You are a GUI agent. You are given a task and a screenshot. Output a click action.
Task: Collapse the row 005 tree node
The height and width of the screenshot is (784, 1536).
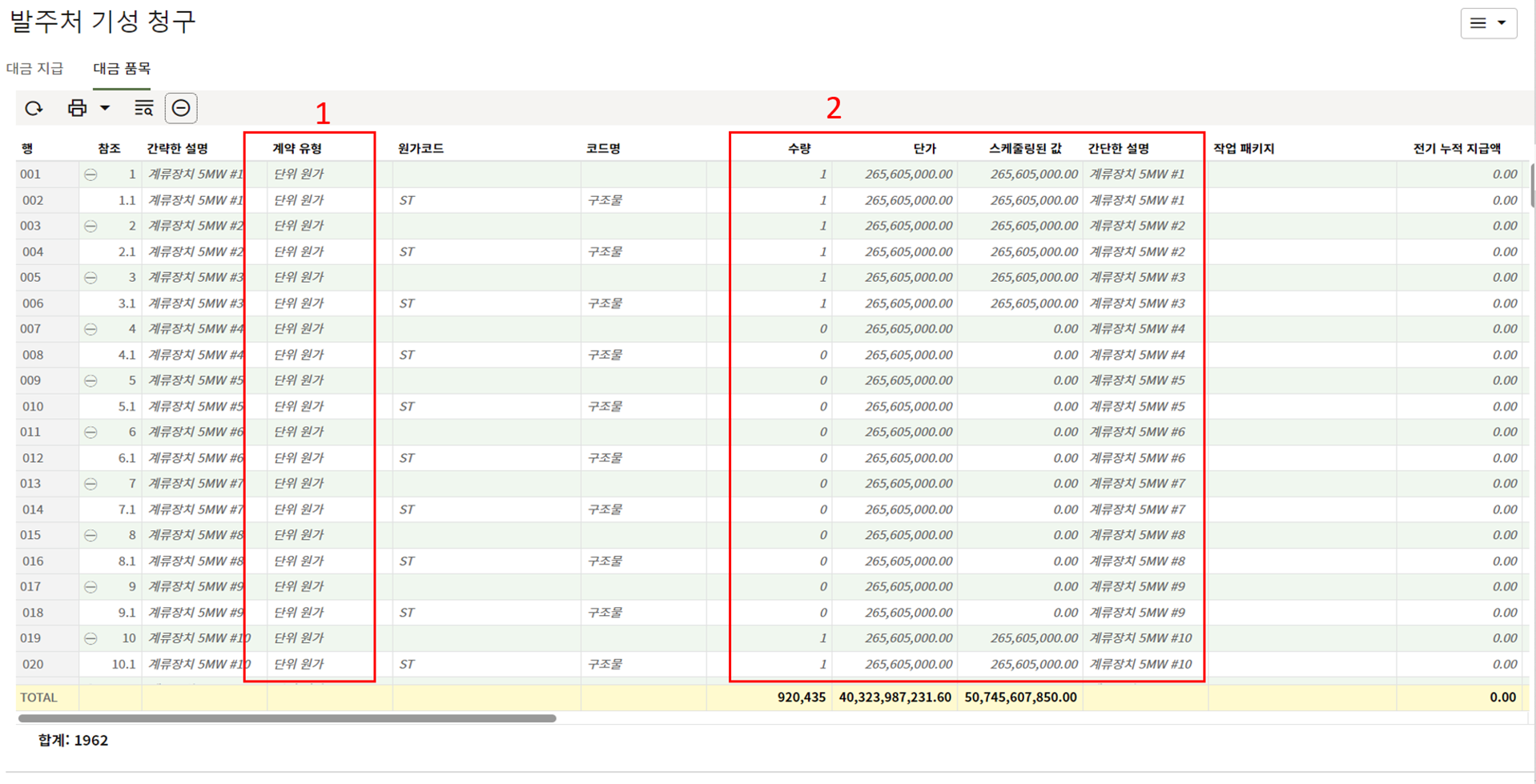[x=91, y=278]
